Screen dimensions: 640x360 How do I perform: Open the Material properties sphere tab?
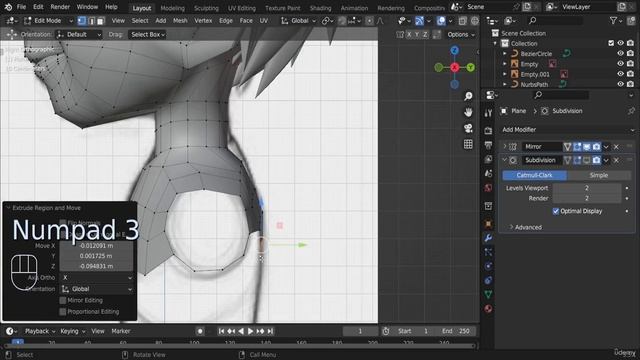click(x=488, y=309)
